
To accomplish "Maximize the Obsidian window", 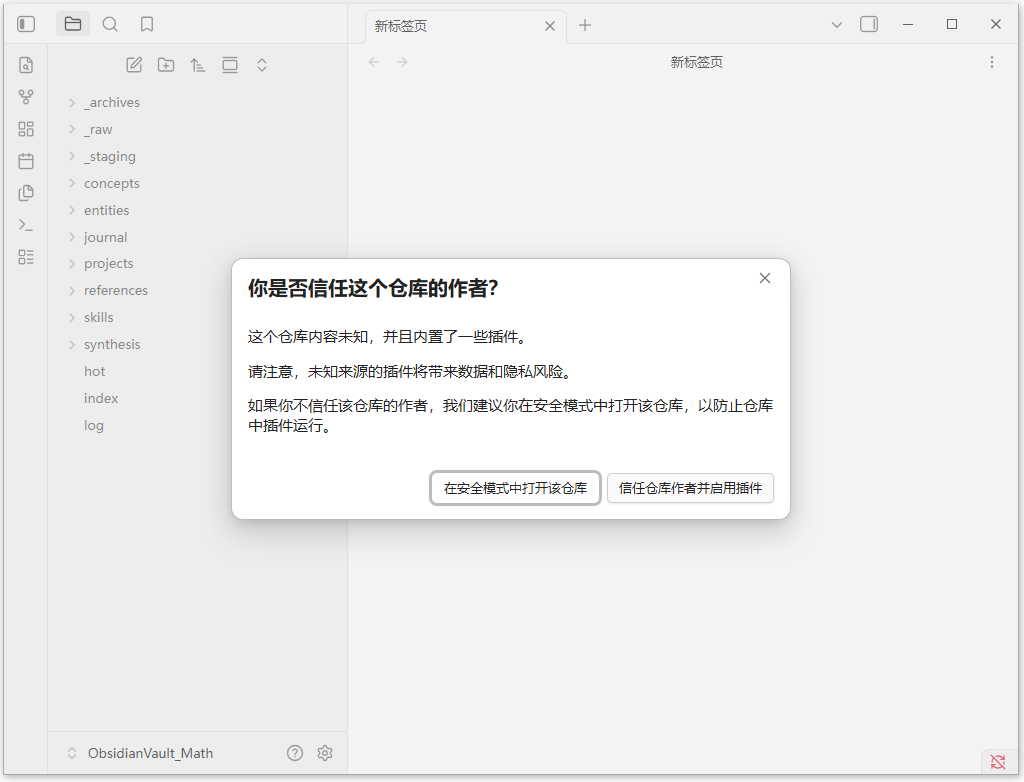I will pyautogui.click(x=952, y=25).
